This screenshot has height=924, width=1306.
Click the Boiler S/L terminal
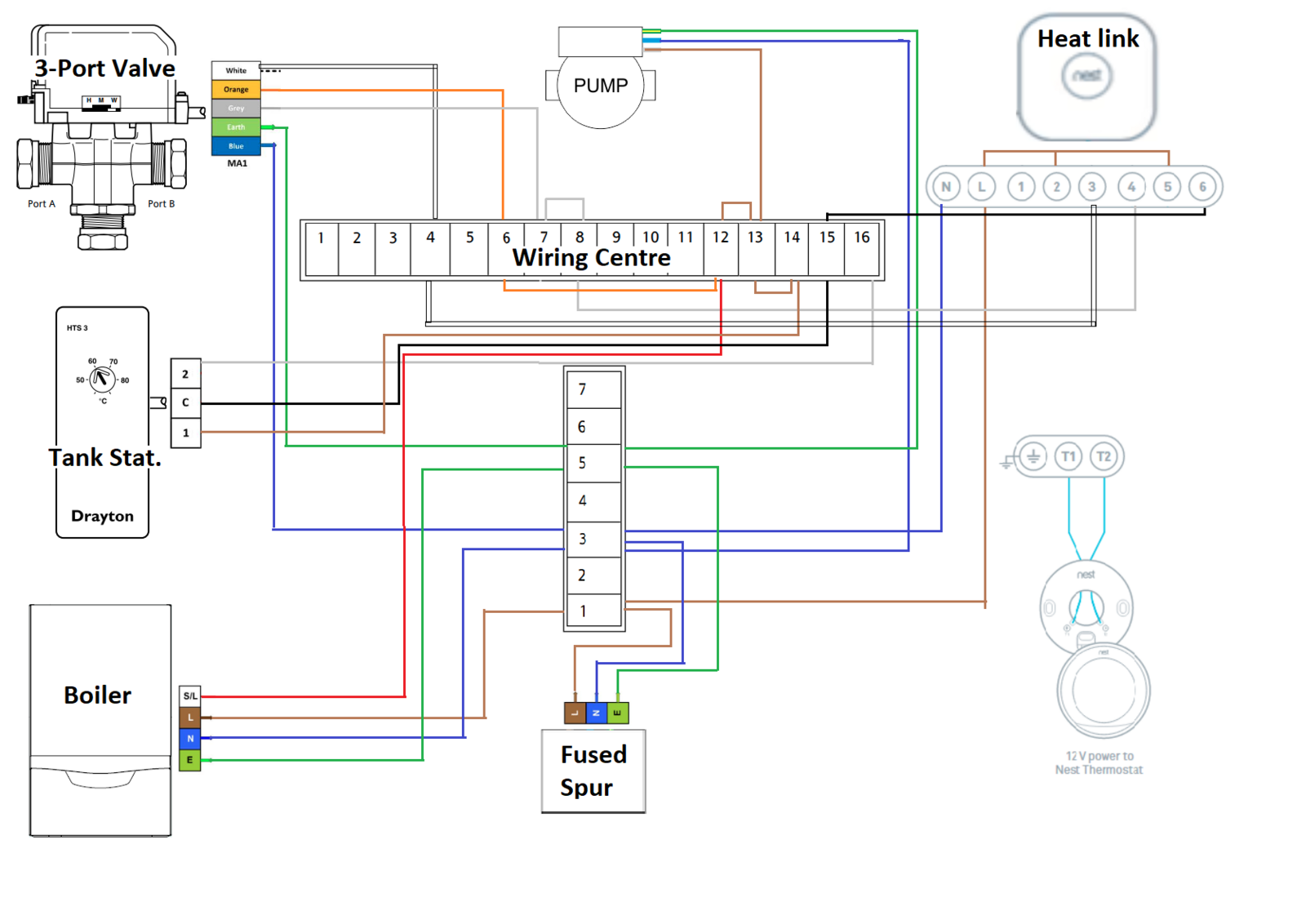190,696
